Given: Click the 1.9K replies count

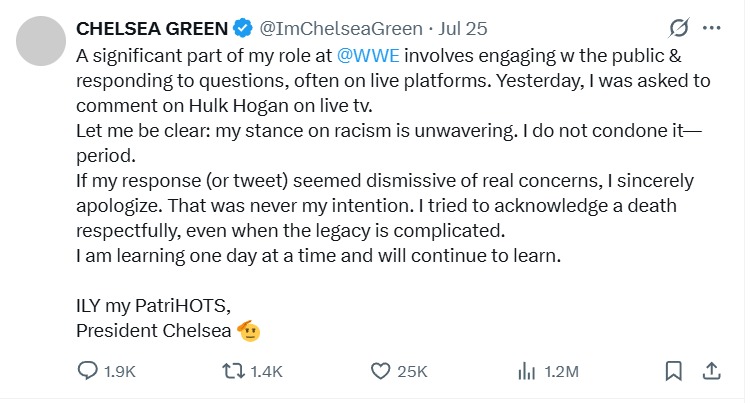Looking at the screenshot, I should tap(120, 372).
